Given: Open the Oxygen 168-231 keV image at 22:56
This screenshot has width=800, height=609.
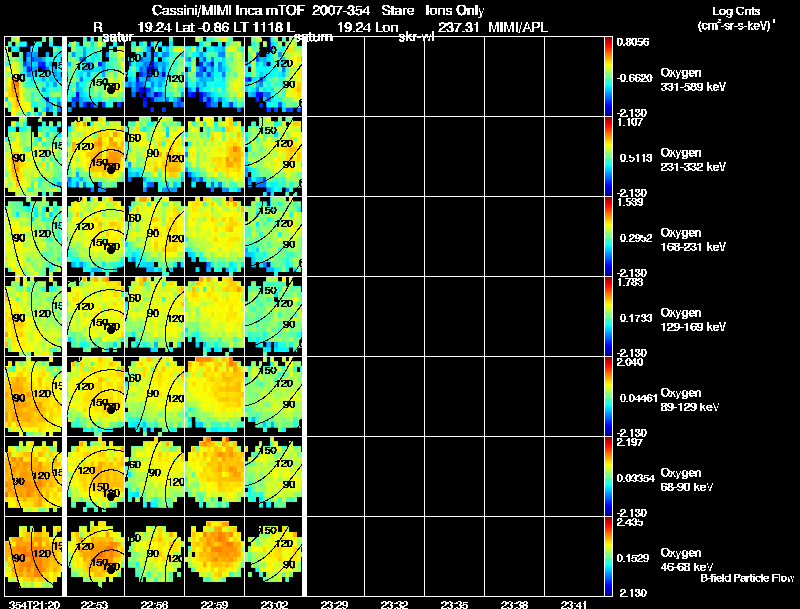Looking at the screenshot, I should tap(155, 236).
